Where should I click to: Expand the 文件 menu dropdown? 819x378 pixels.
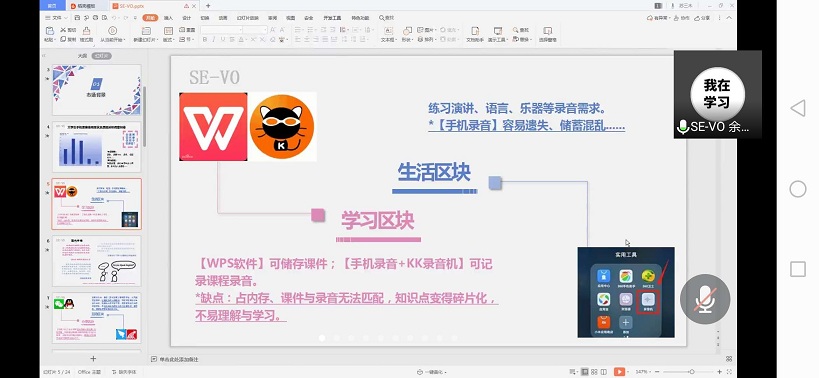[66, 18]
